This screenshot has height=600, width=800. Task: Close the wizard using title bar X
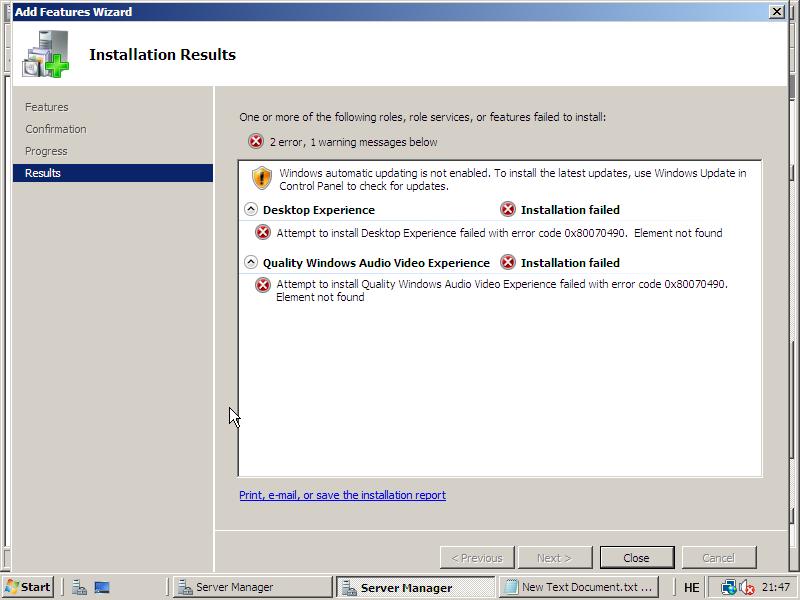777,11
